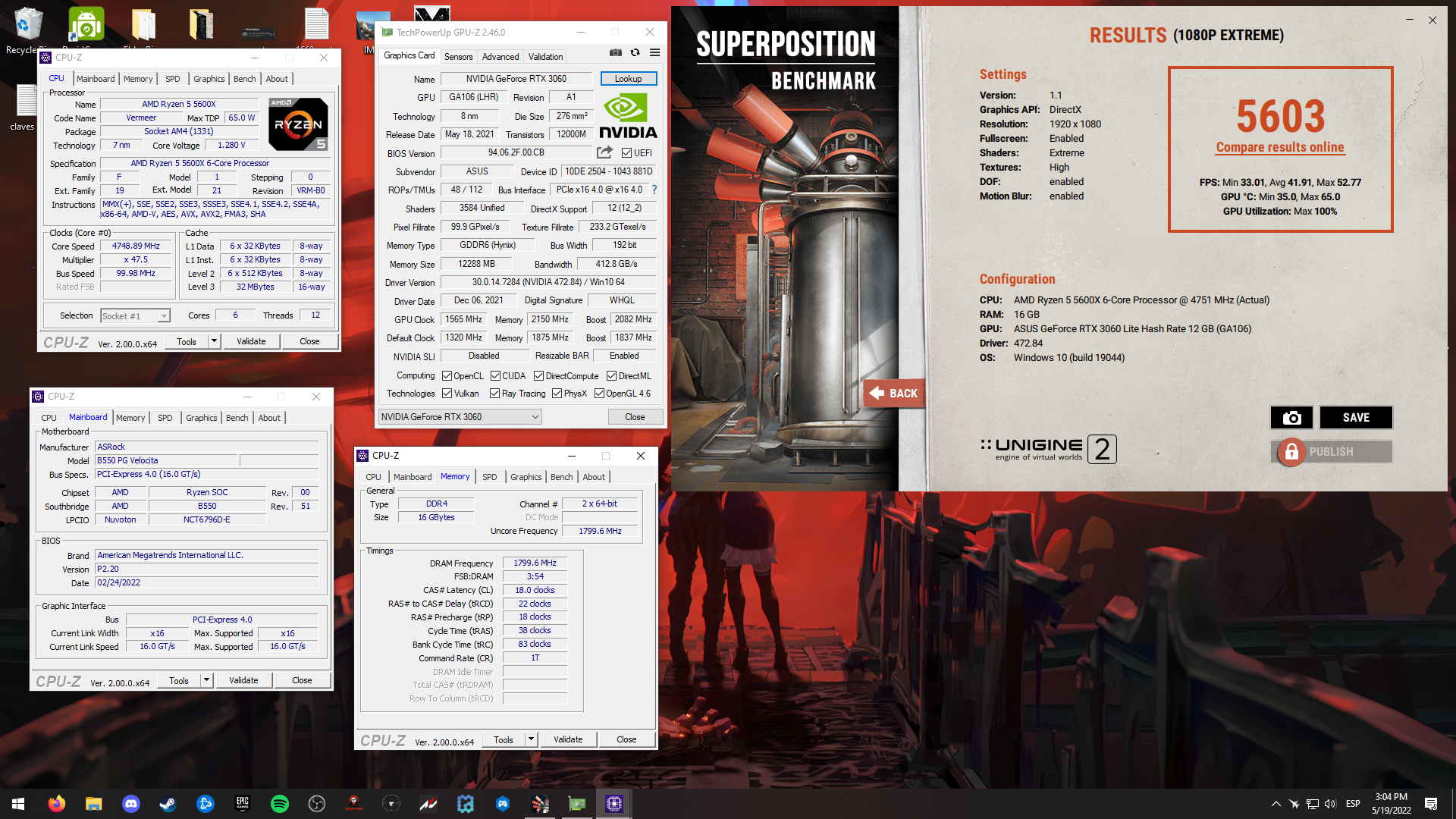Open Spotify from the taskbar
The image size is (1456, 819).
(x=279, y=804)
